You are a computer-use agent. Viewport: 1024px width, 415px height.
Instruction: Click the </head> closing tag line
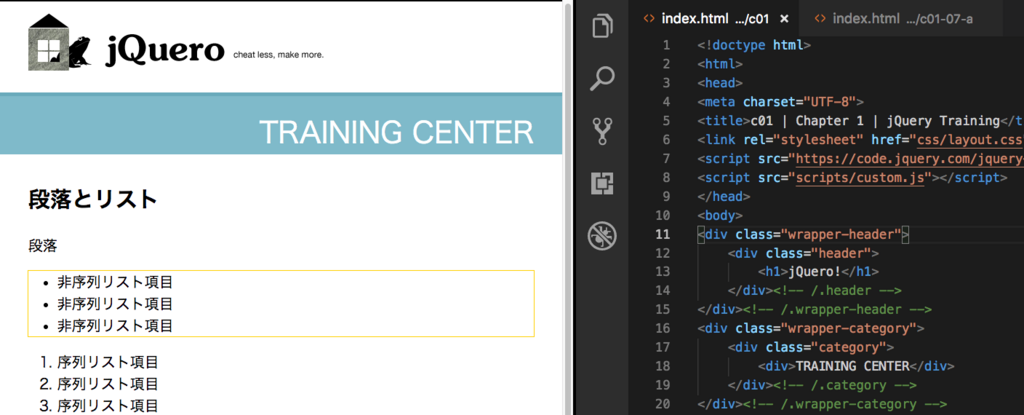point(724,197)
